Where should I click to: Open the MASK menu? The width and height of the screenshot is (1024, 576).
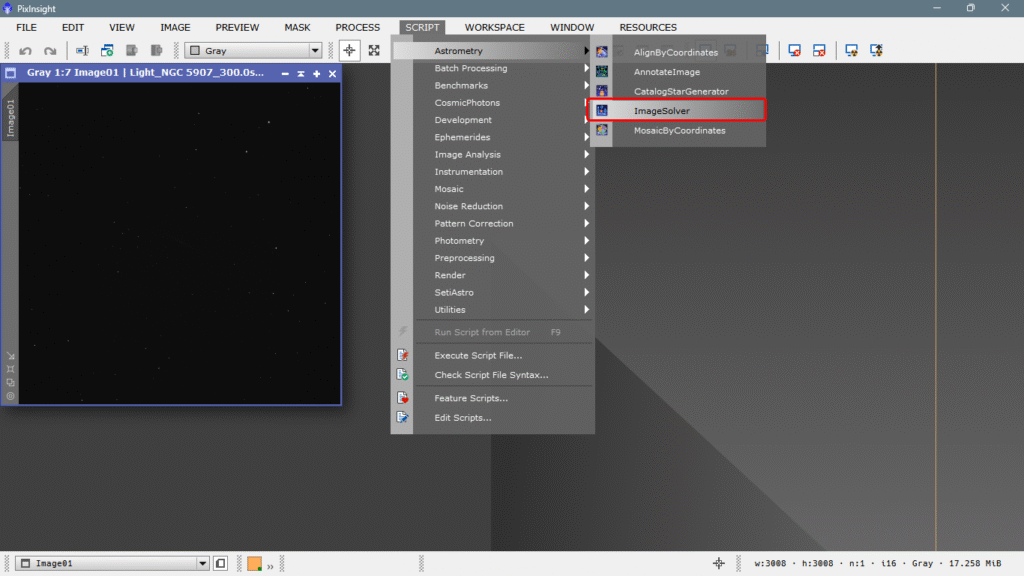(297, 27)
